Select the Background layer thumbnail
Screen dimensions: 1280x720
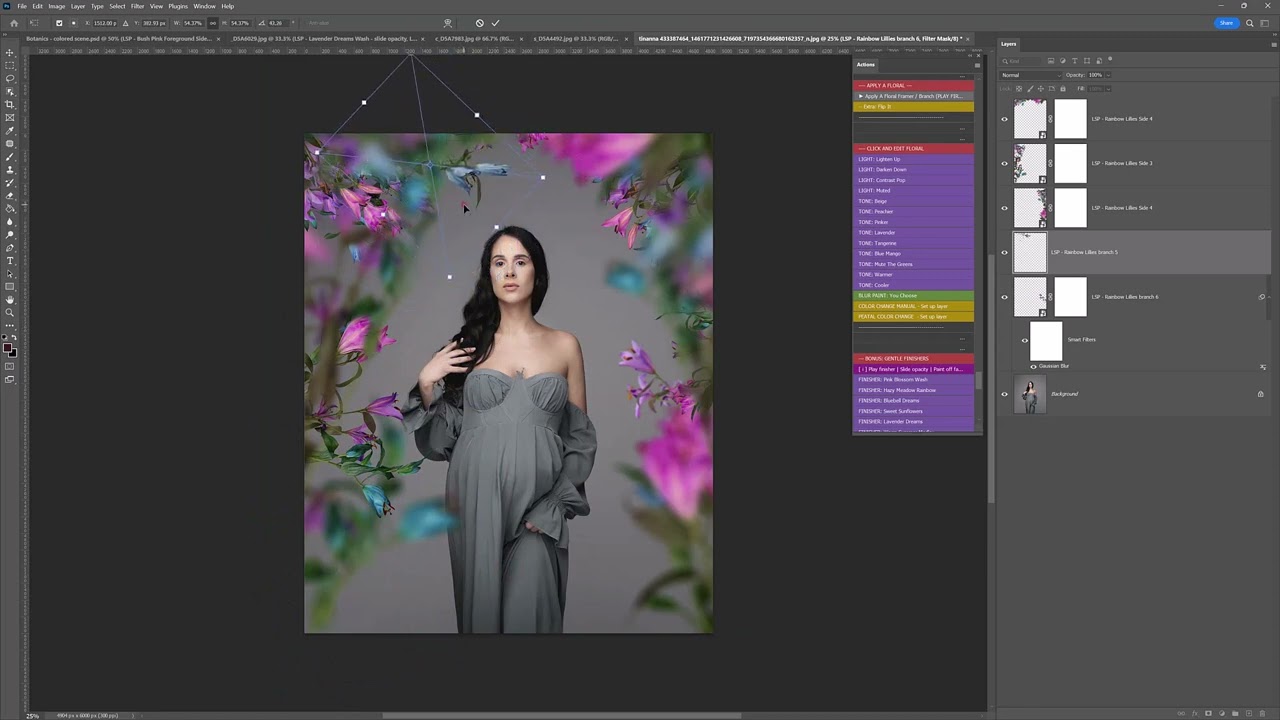pyautogui.click(x=1030, y=394)
